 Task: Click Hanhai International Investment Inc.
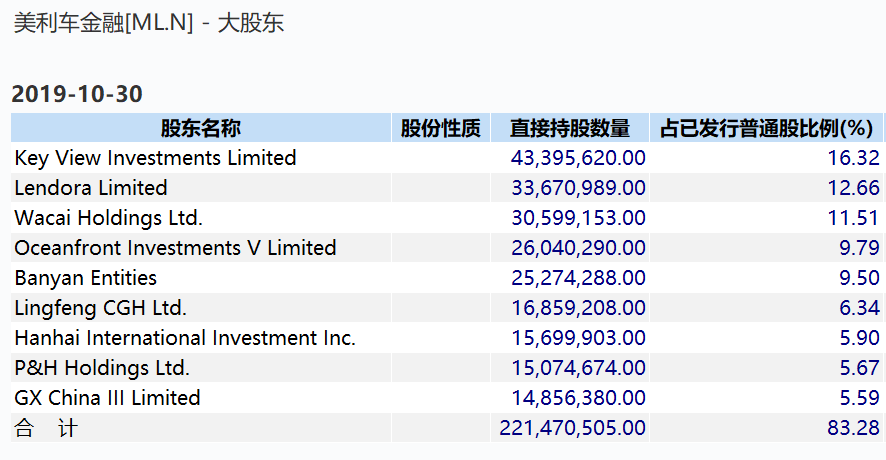[x=185, y=338]
